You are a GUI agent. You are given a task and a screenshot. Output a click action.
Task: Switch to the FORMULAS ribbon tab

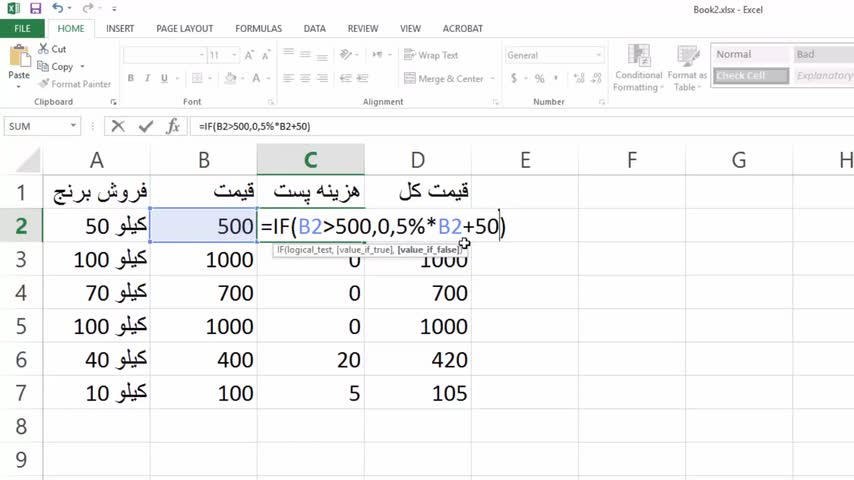[258, 29]
